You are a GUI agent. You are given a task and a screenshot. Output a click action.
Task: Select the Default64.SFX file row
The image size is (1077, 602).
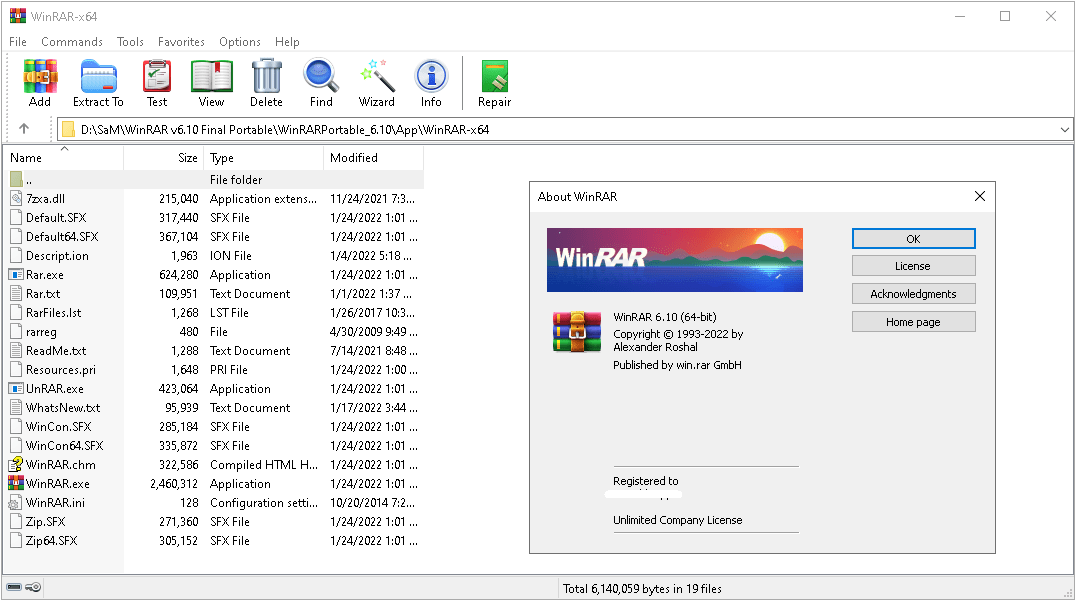(214, 237)
